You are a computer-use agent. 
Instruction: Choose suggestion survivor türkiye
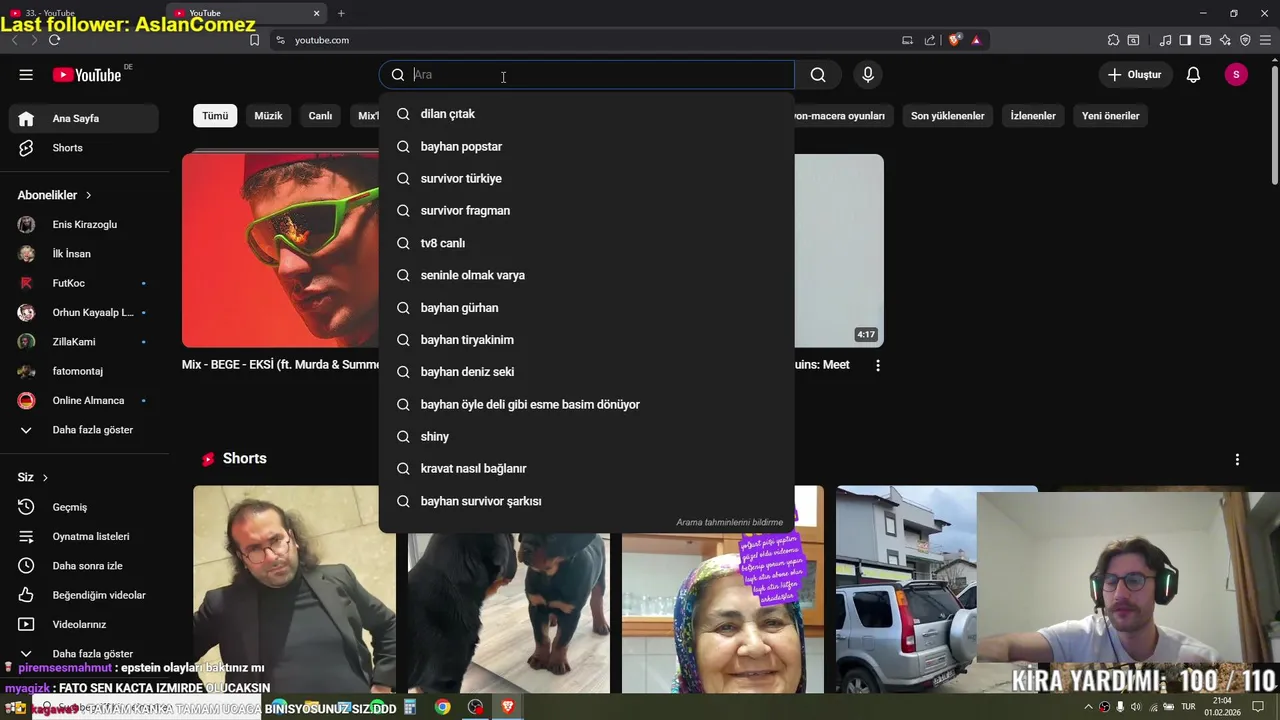(586, 179)
